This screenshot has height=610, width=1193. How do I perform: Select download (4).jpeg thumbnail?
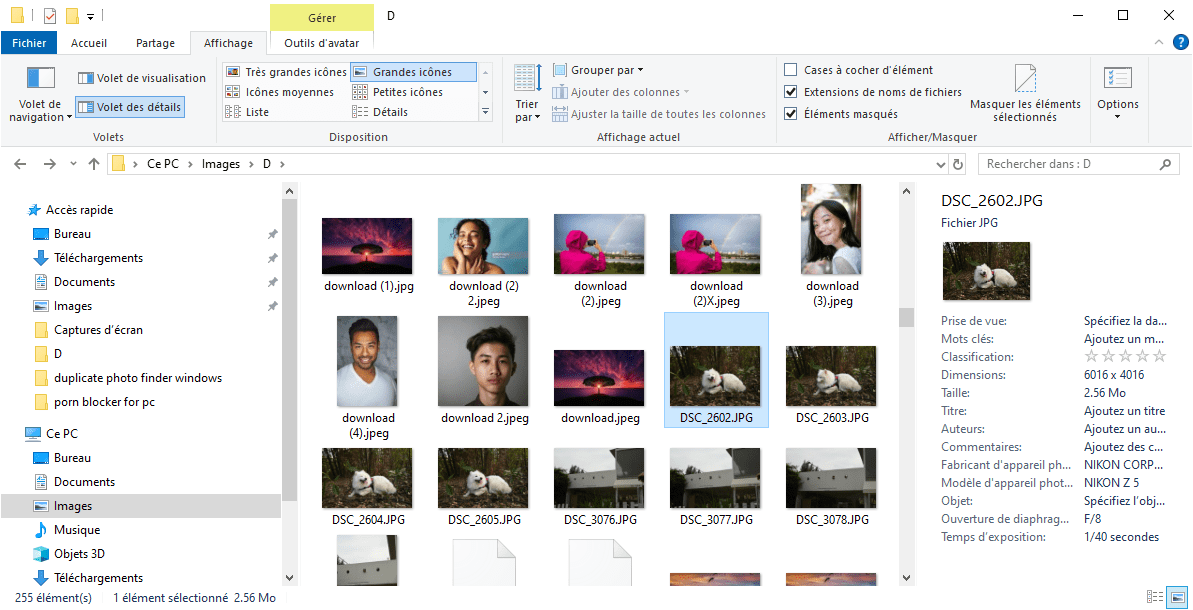(368, 362)
